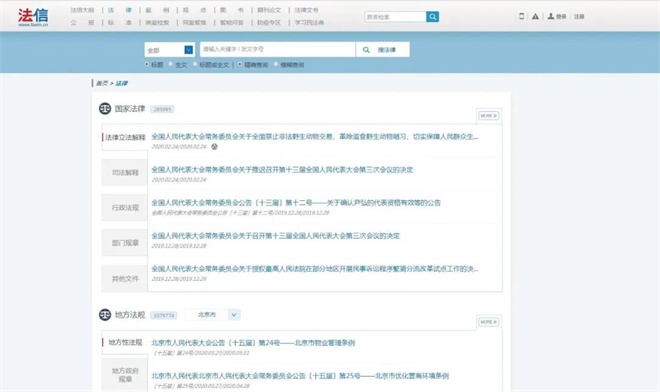Open the 授权最高人民法院 民事诉讼程序 pilot link
660x392 pixels.
click(x=315, y=269)
